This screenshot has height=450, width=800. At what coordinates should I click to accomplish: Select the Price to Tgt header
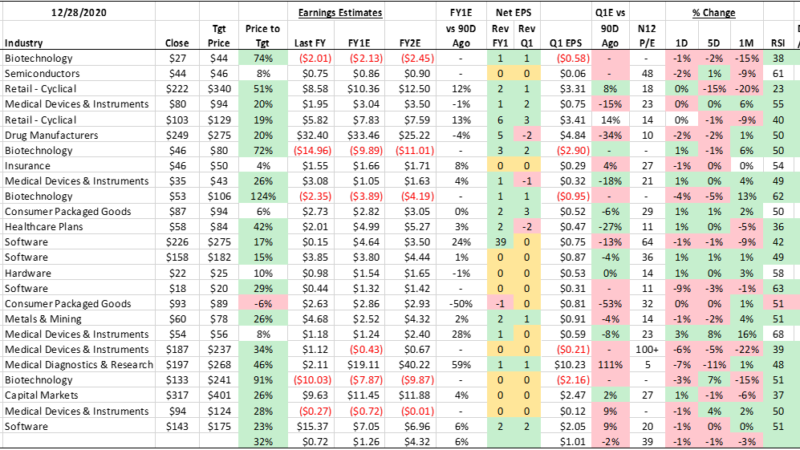point(264,38)
